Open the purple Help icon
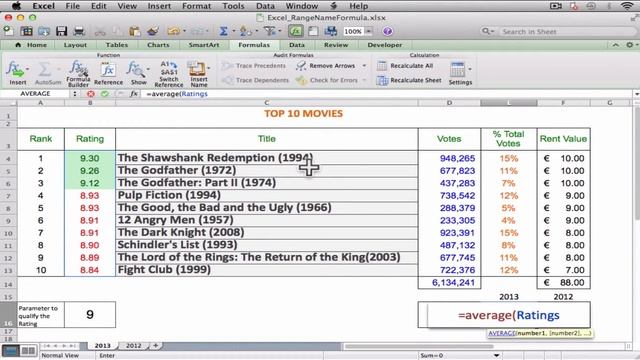The image size is (640, 360). pos(388,31)
